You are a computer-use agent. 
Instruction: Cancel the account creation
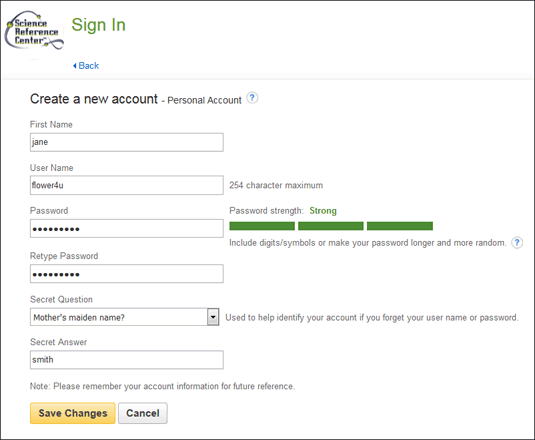coord(143,413)
